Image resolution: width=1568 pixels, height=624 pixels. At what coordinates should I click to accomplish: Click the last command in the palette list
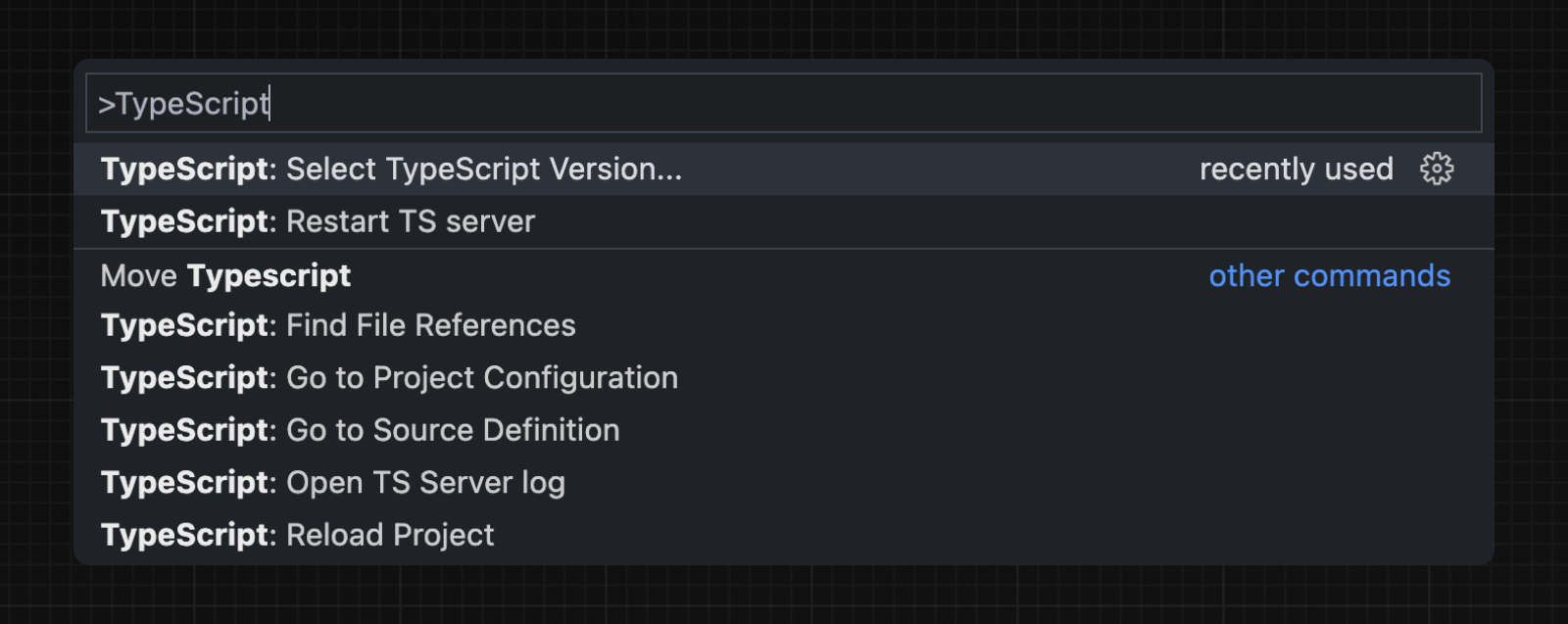[x=297, y=535]
